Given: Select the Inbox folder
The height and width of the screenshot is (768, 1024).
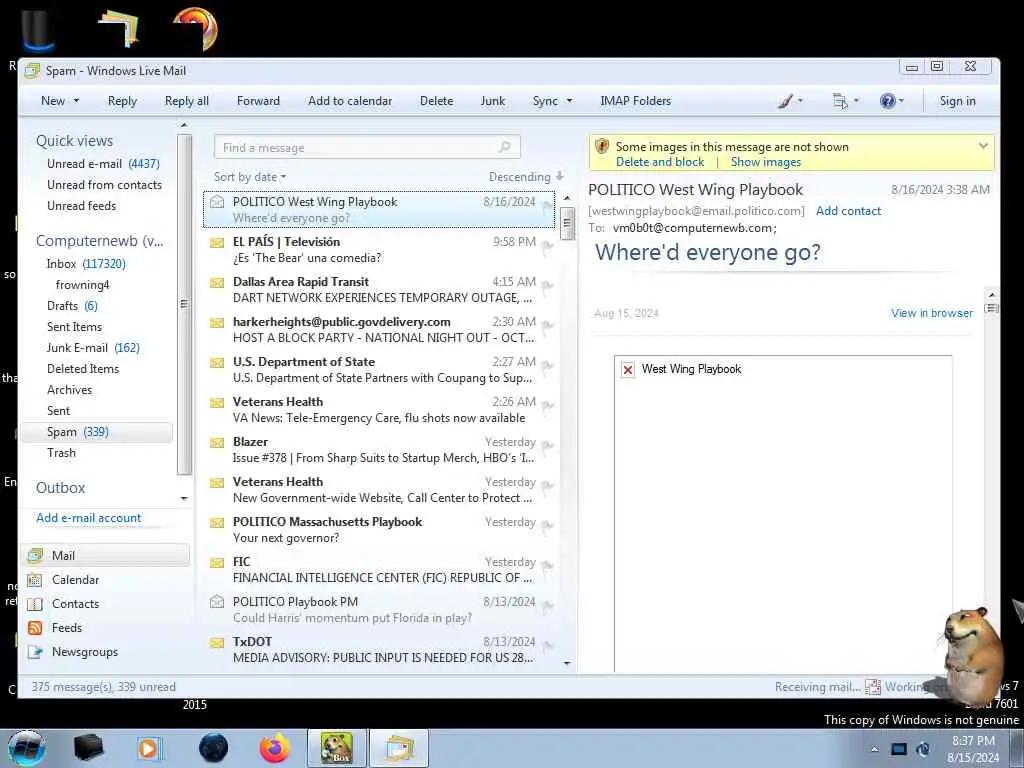Looking at the screenshot, I should tap(86, 264).
